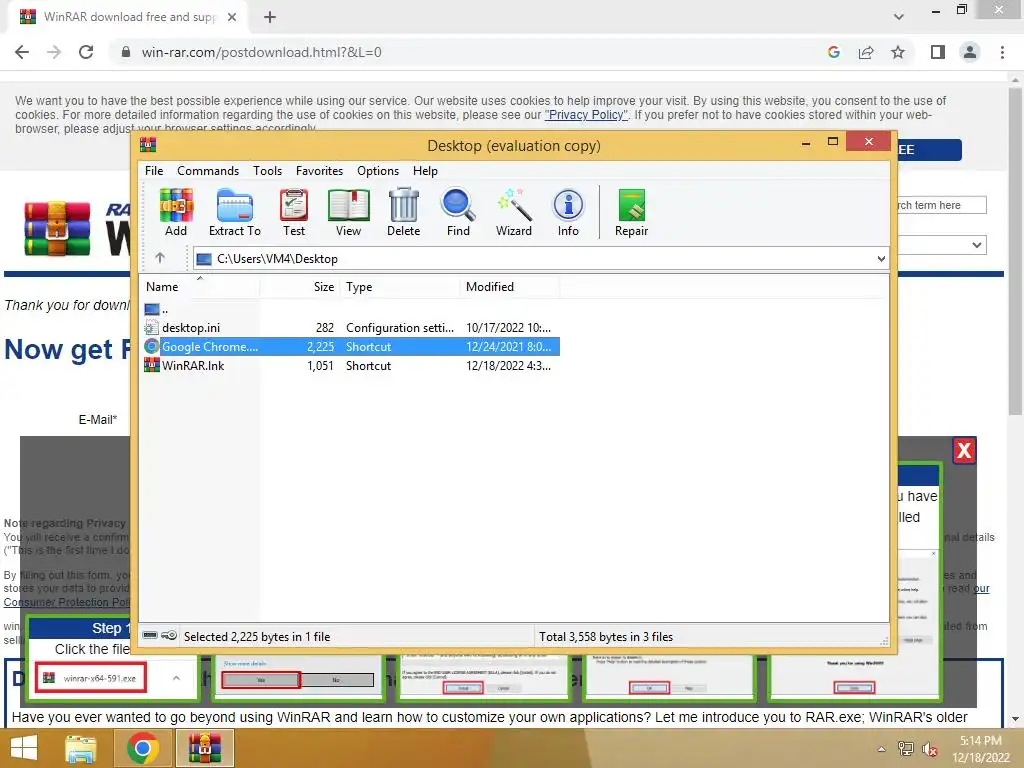Close the red X overlay on webpage
This screenshot has width=1024, height=768.
click(964, 451)
